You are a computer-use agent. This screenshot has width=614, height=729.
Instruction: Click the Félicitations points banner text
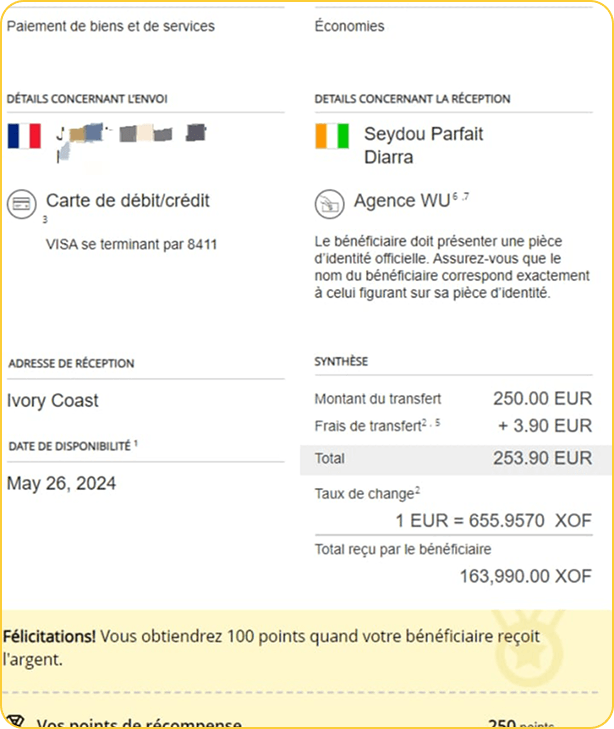(x=270, y=647)
